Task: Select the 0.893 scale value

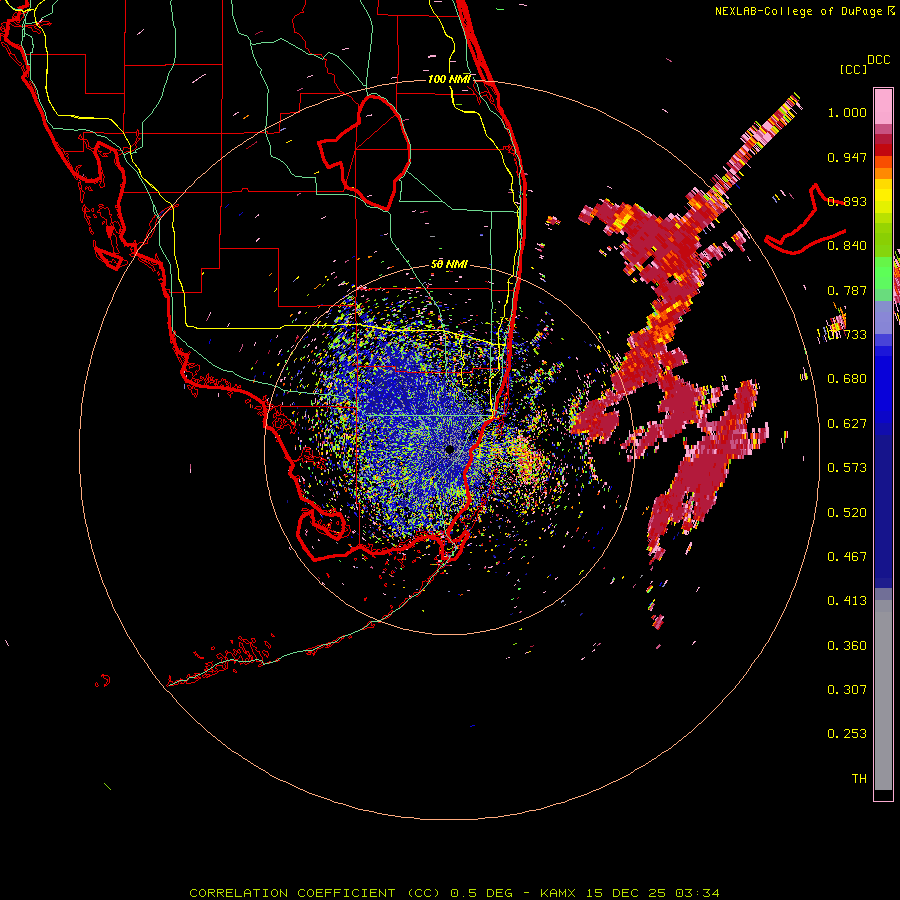Action: pyautogui.click(x=847, y=201)
